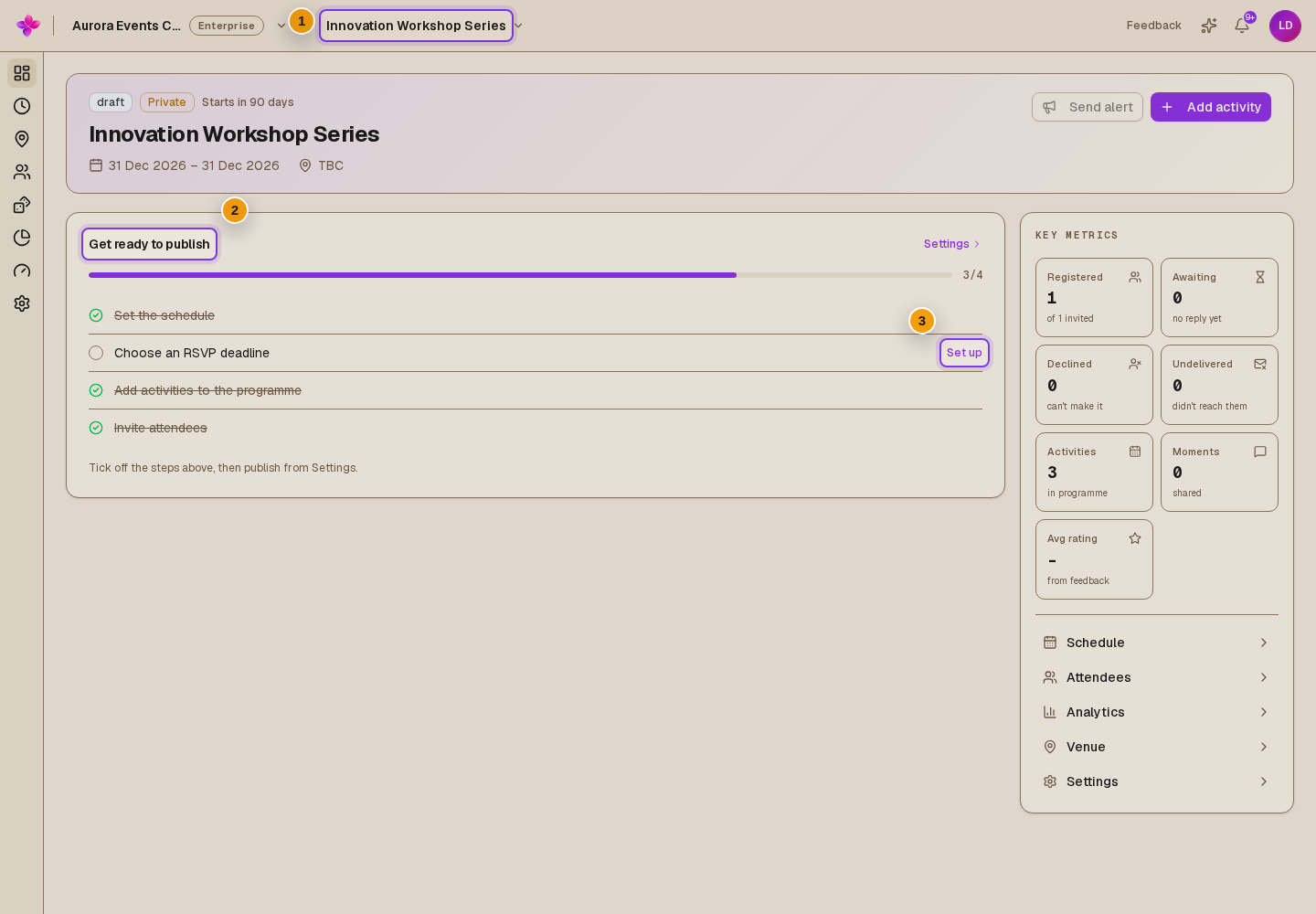Expand the event switcher chevron after Innovation Workshop Series
Viewport: 1316px width, 914px height.
tap(518, 26)
